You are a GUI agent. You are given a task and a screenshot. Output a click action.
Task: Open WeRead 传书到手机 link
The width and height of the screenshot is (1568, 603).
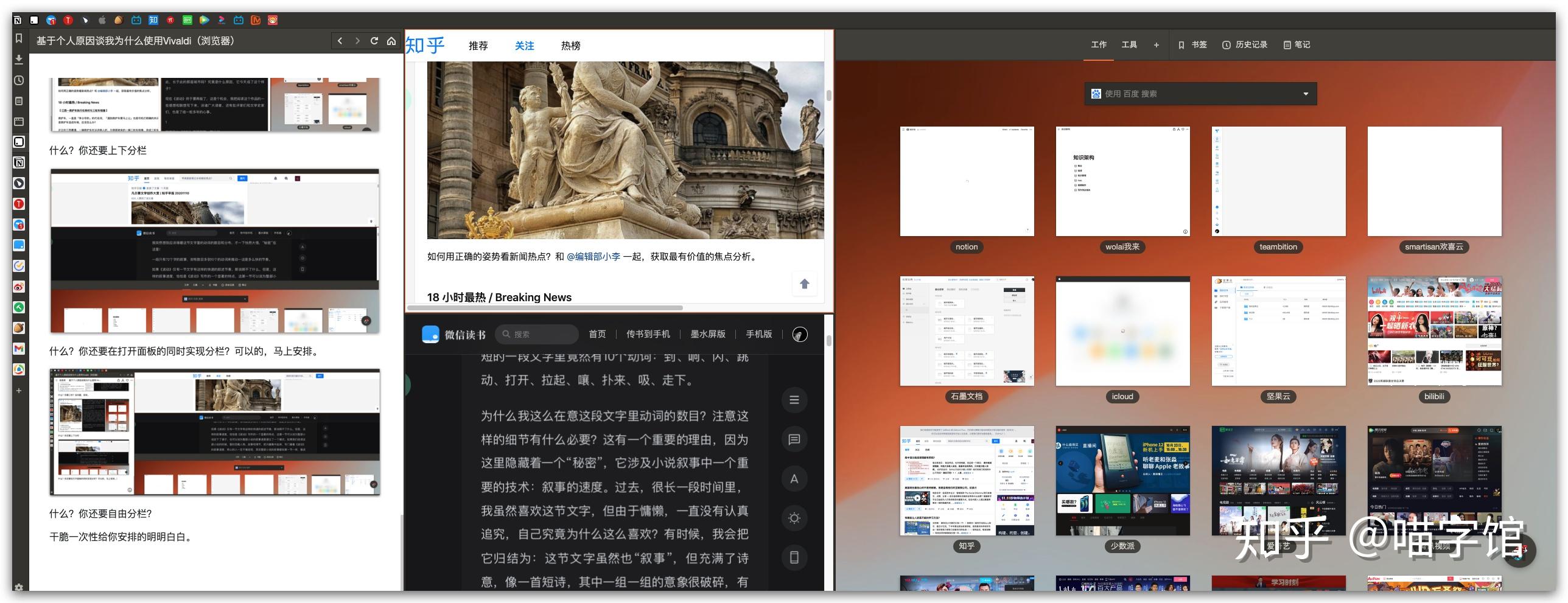tap(648, 334)
